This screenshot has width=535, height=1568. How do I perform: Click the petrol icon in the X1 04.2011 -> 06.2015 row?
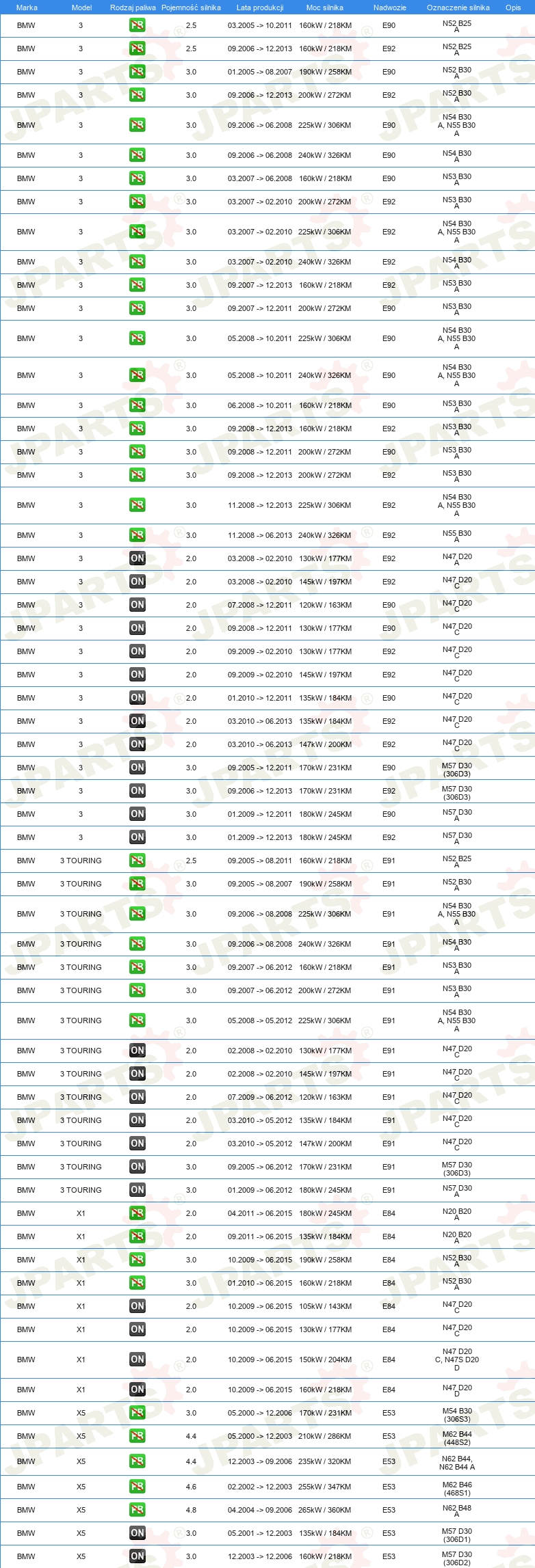click(137, 1213)
